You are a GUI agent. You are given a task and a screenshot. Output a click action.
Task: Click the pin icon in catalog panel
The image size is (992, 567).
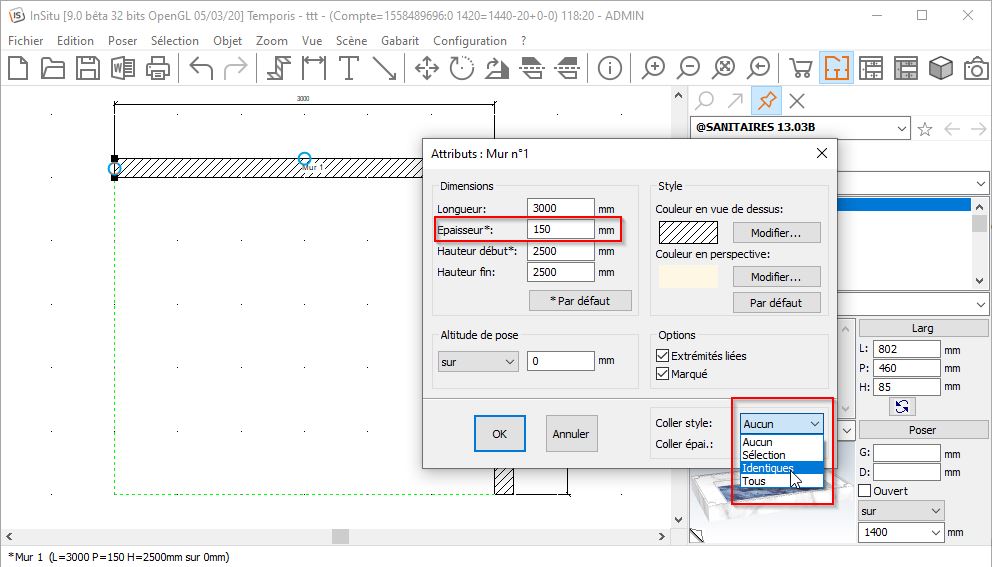(767, 100)
